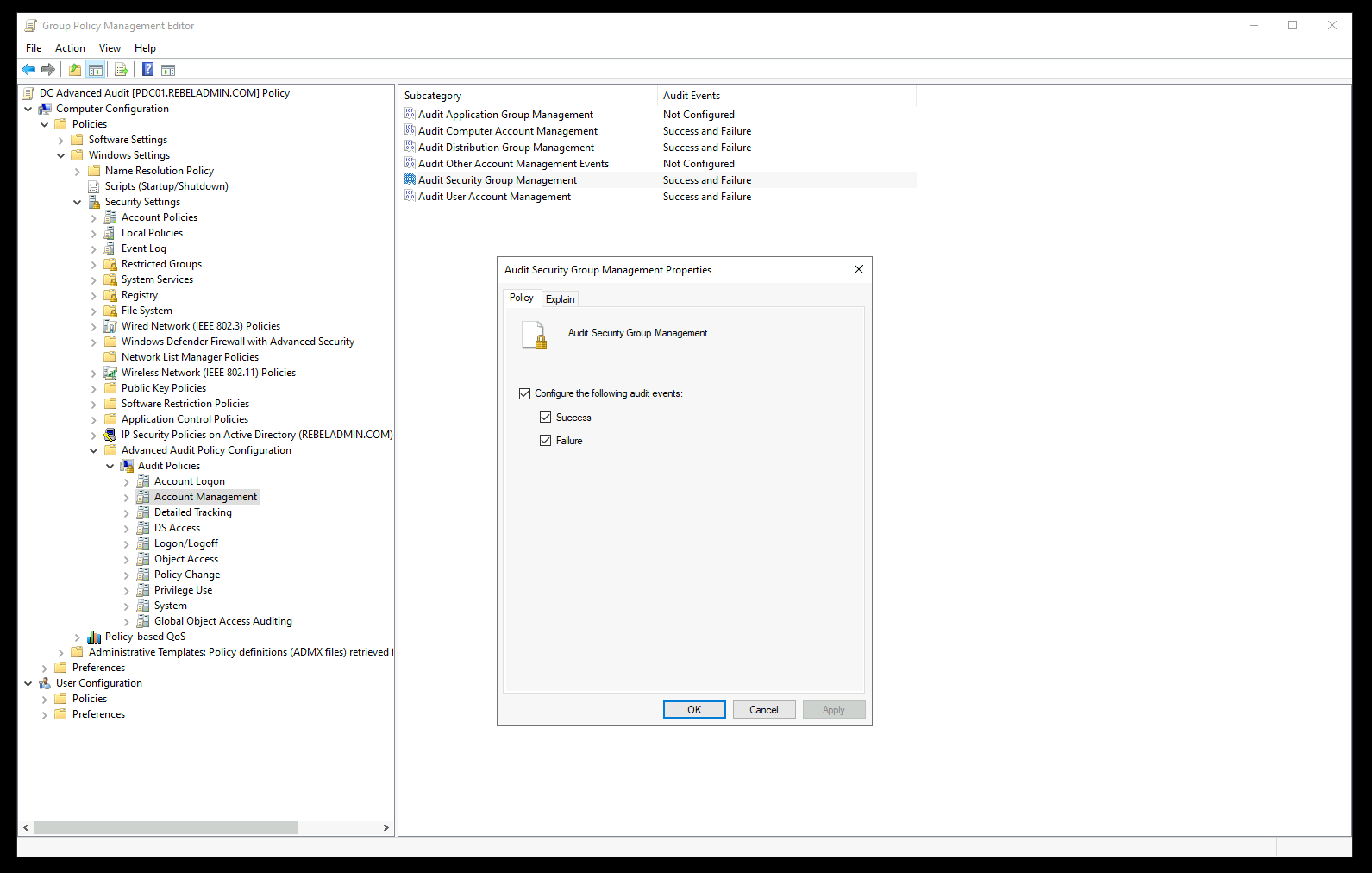Click the Audit Other Account Management Events icon
Image resolution: width=1372 pixels, height=873 pixels.
tap(410, 163)
